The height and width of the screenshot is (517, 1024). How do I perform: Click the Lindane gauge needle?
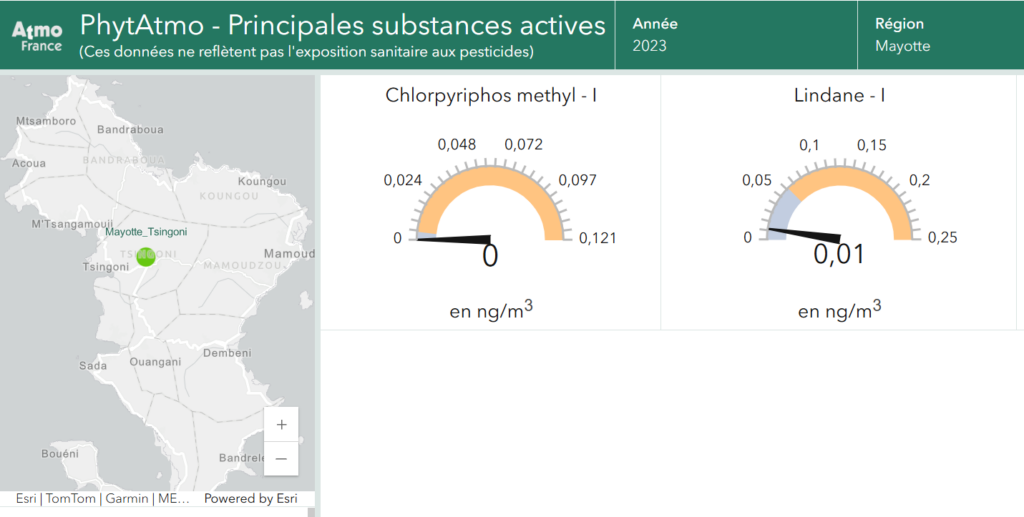pos(804,235)
